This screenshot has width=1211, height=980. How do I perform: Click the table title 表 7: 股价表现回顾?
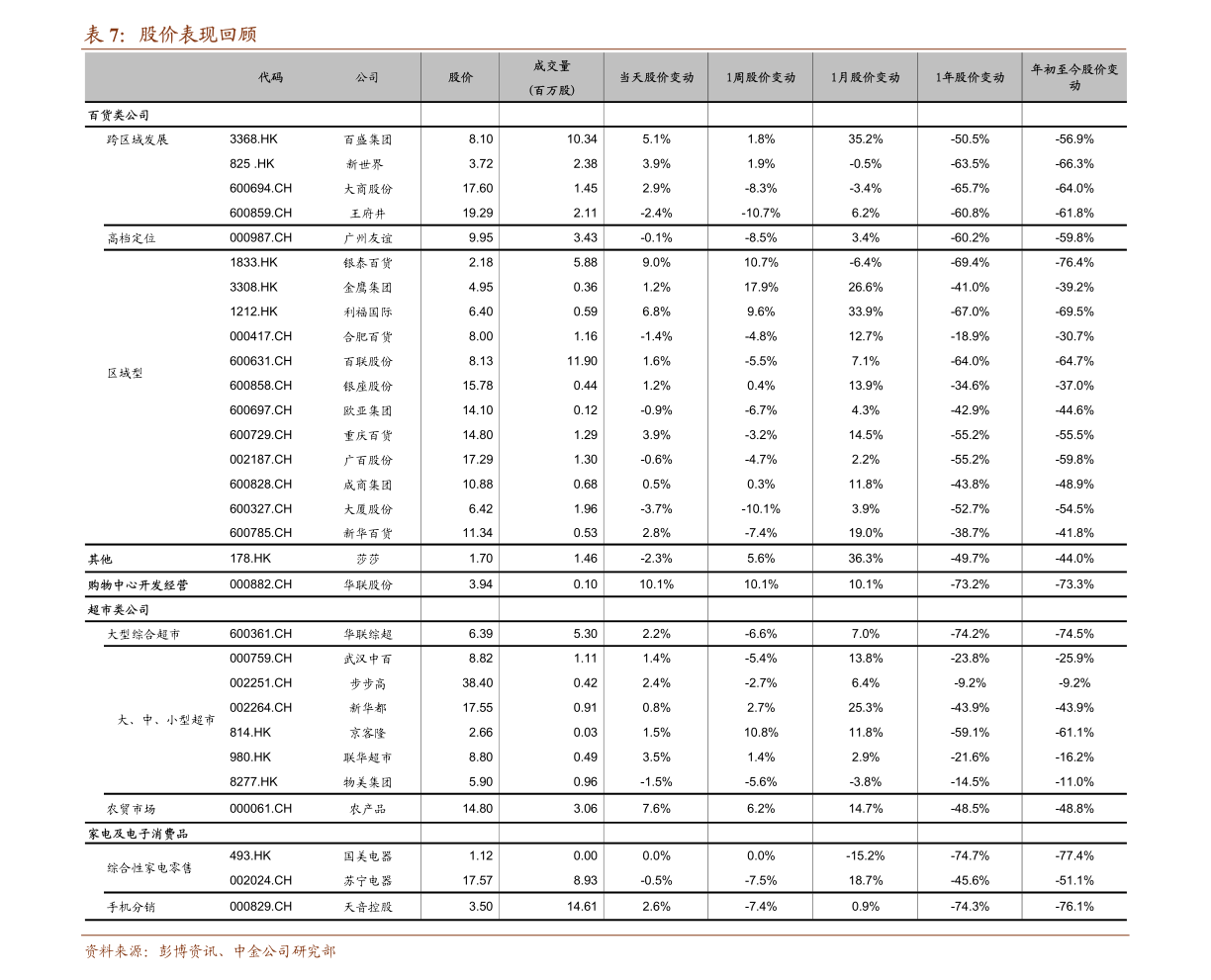coord(170,35)
